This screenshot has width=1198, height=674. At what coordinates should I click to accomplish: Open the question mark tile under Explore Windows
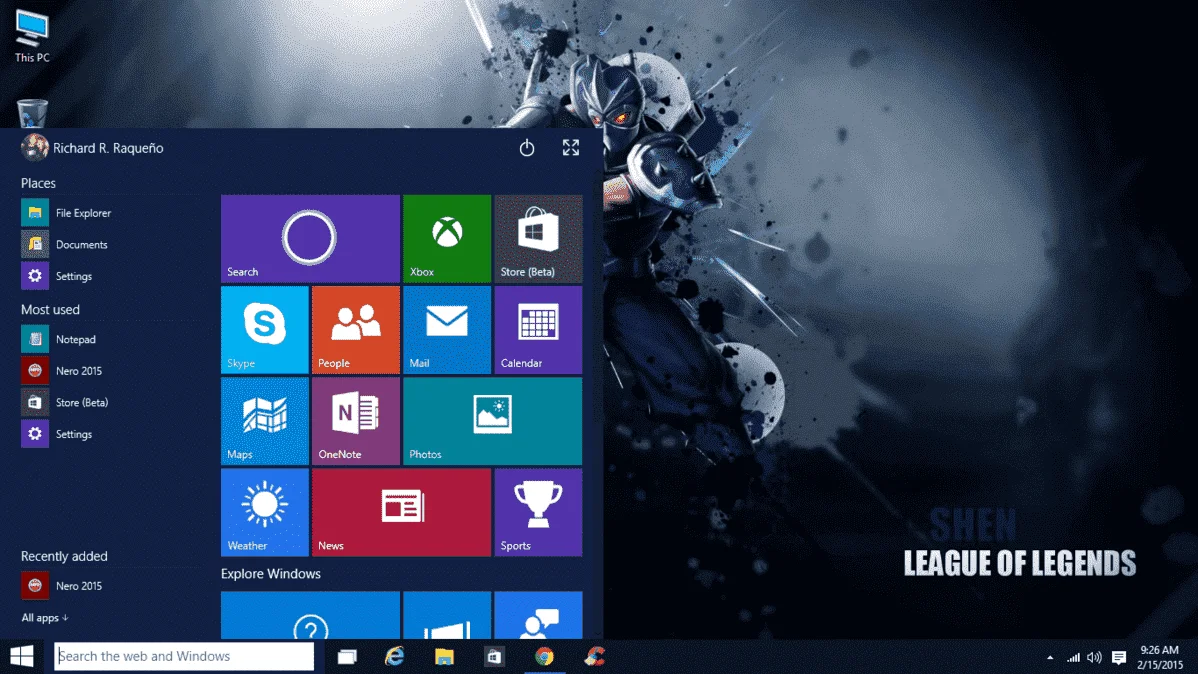310,615
